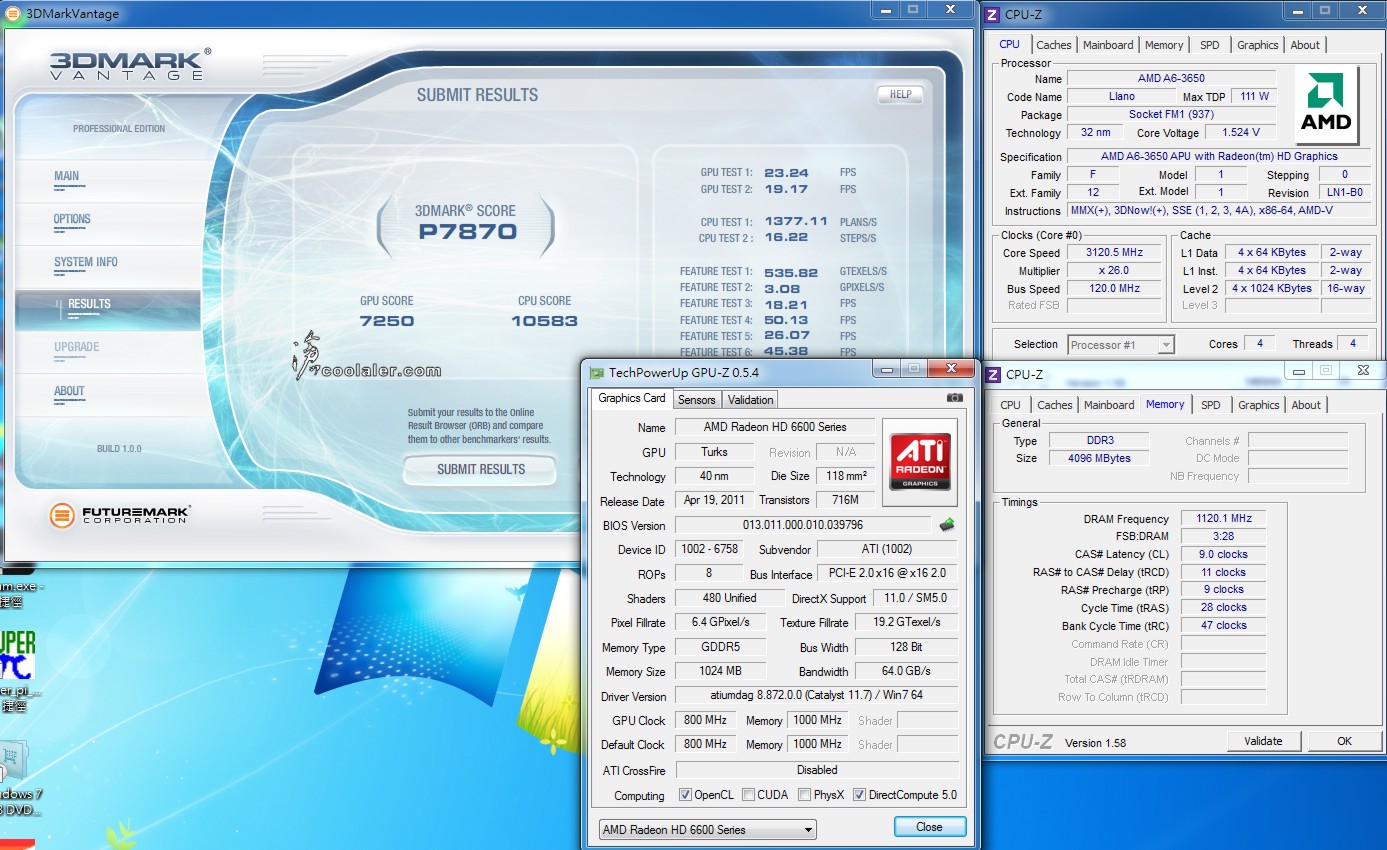Open About tab in lower CPU-Z window

pos(1306,405)
